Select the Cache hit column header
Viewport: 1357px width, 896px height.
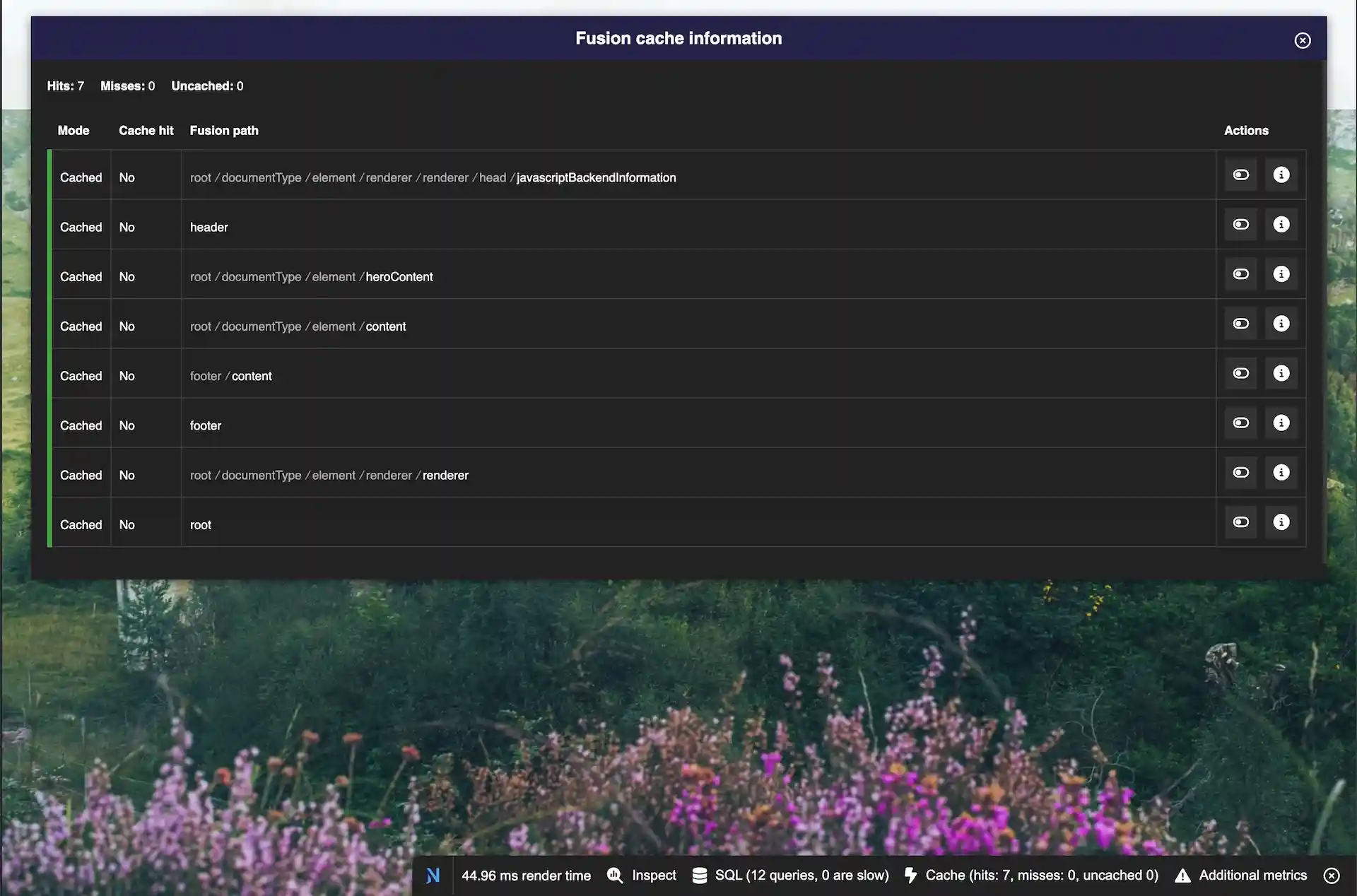click(146, 130)
